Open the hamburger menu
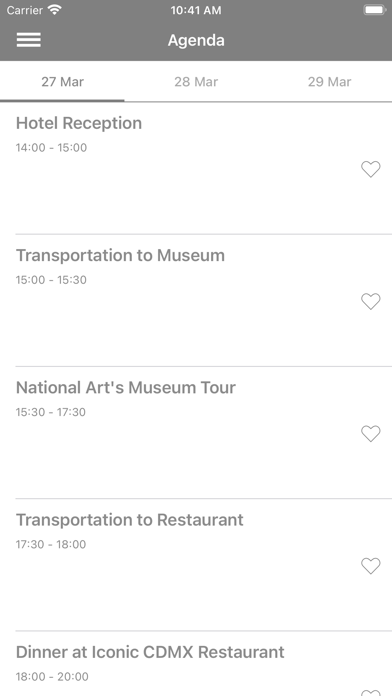This screenshot has width=392, height=696. (x=29, y=40)
